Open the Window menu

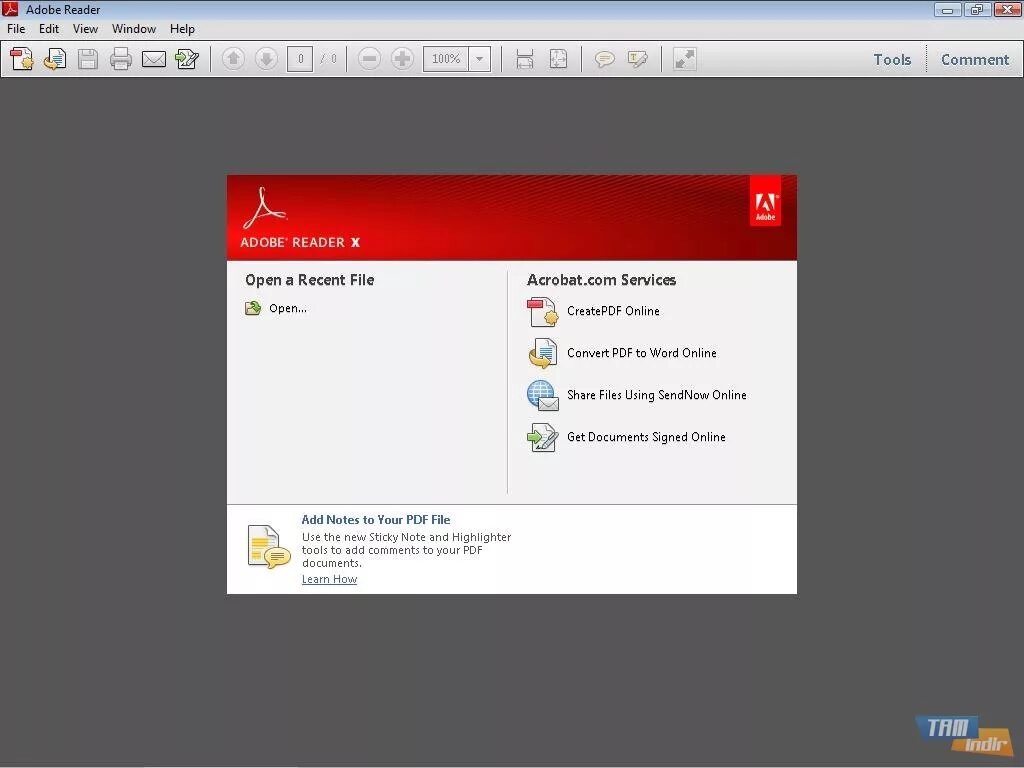[x=134, y=29]
